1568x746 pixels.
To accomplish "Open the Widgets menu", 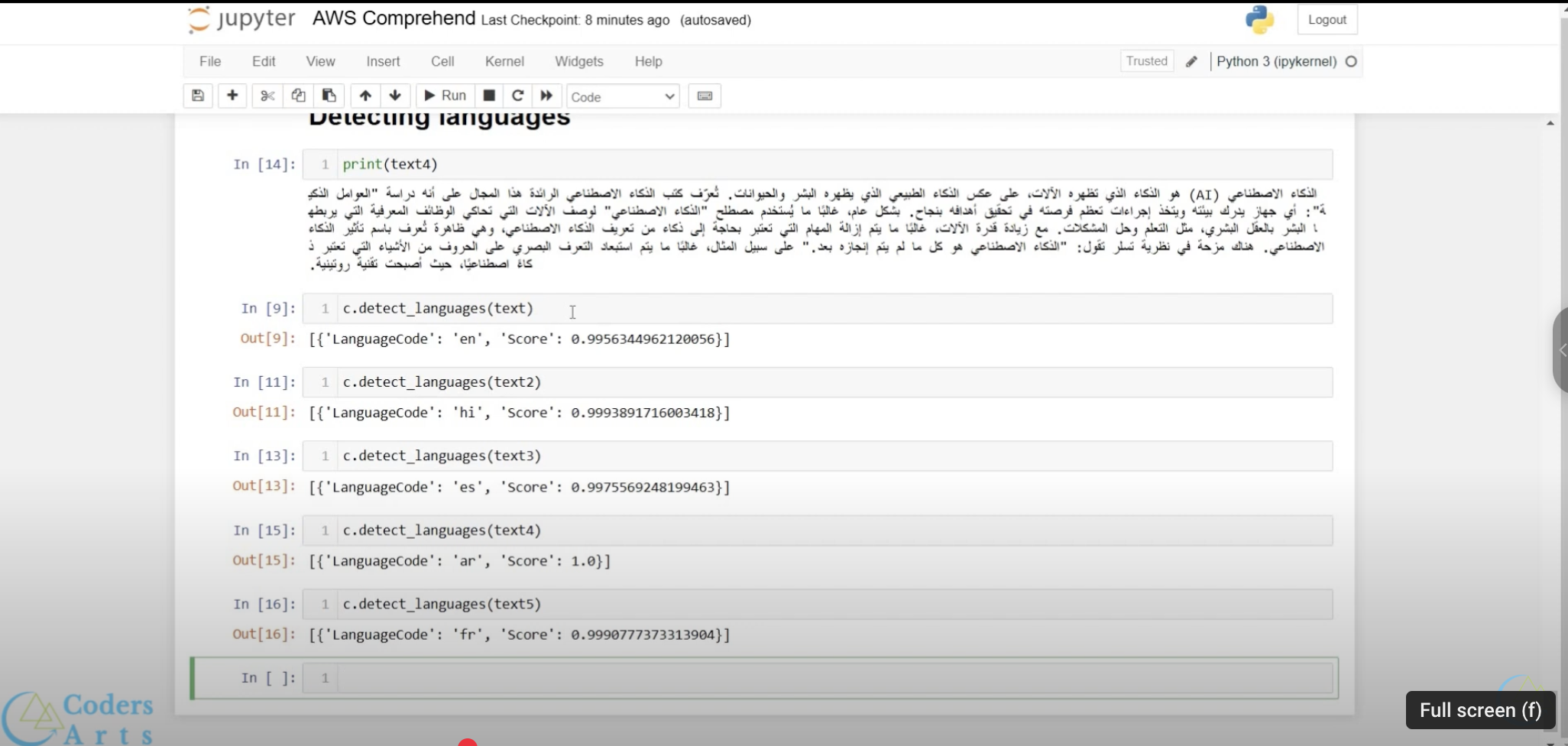I will click(x=578, y=61).
